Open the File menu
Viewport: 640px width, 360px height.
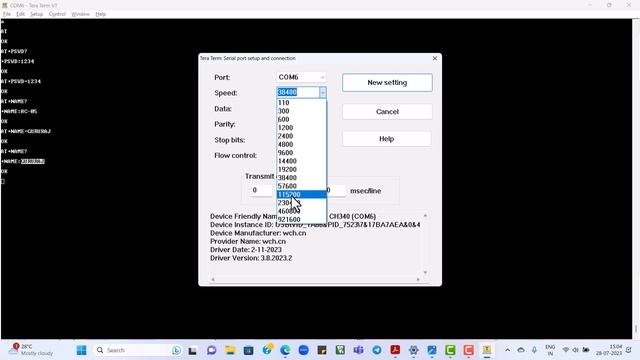tap(7, 14)
